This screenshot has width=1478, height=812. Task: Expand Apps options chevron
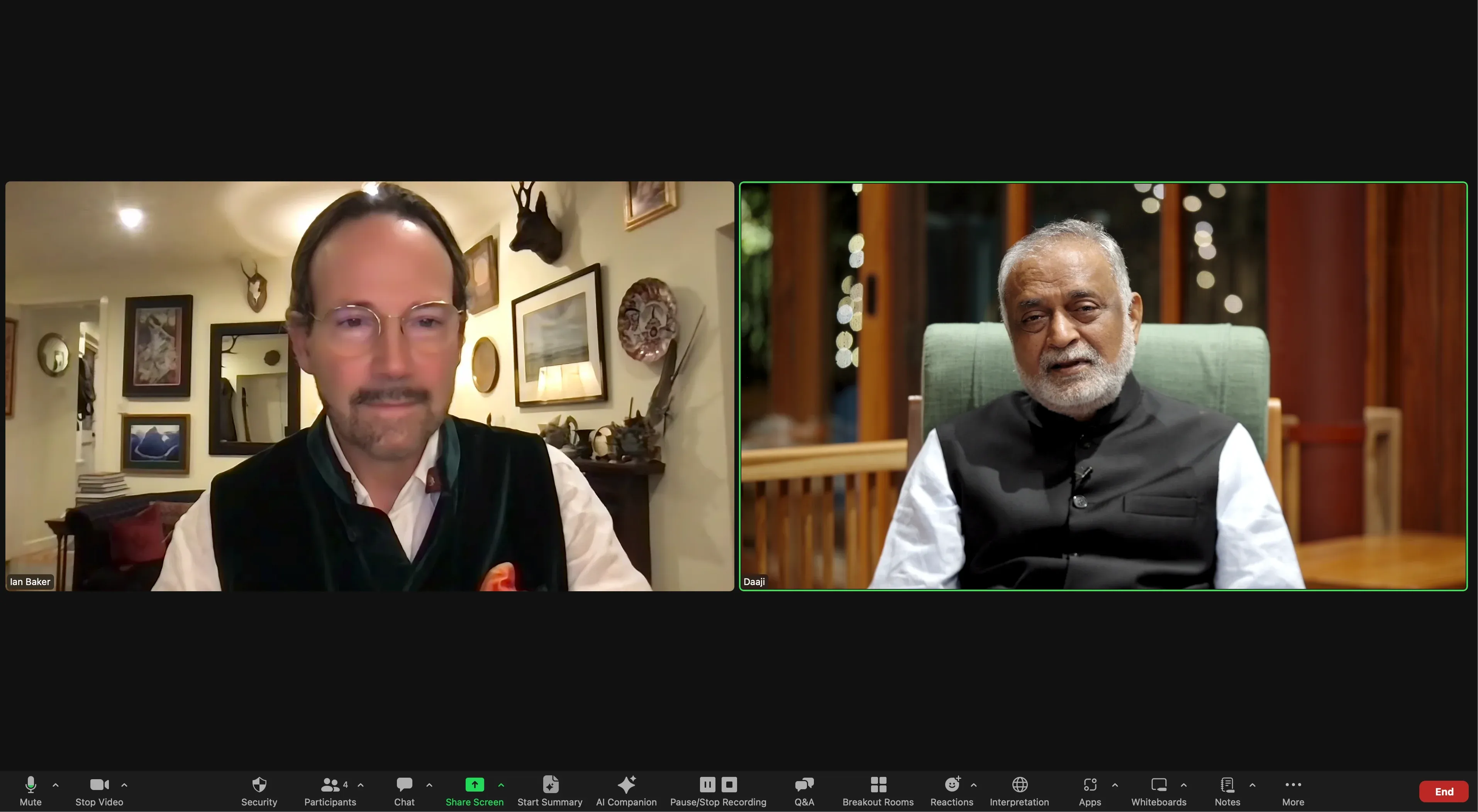[x=1115, y=785]
